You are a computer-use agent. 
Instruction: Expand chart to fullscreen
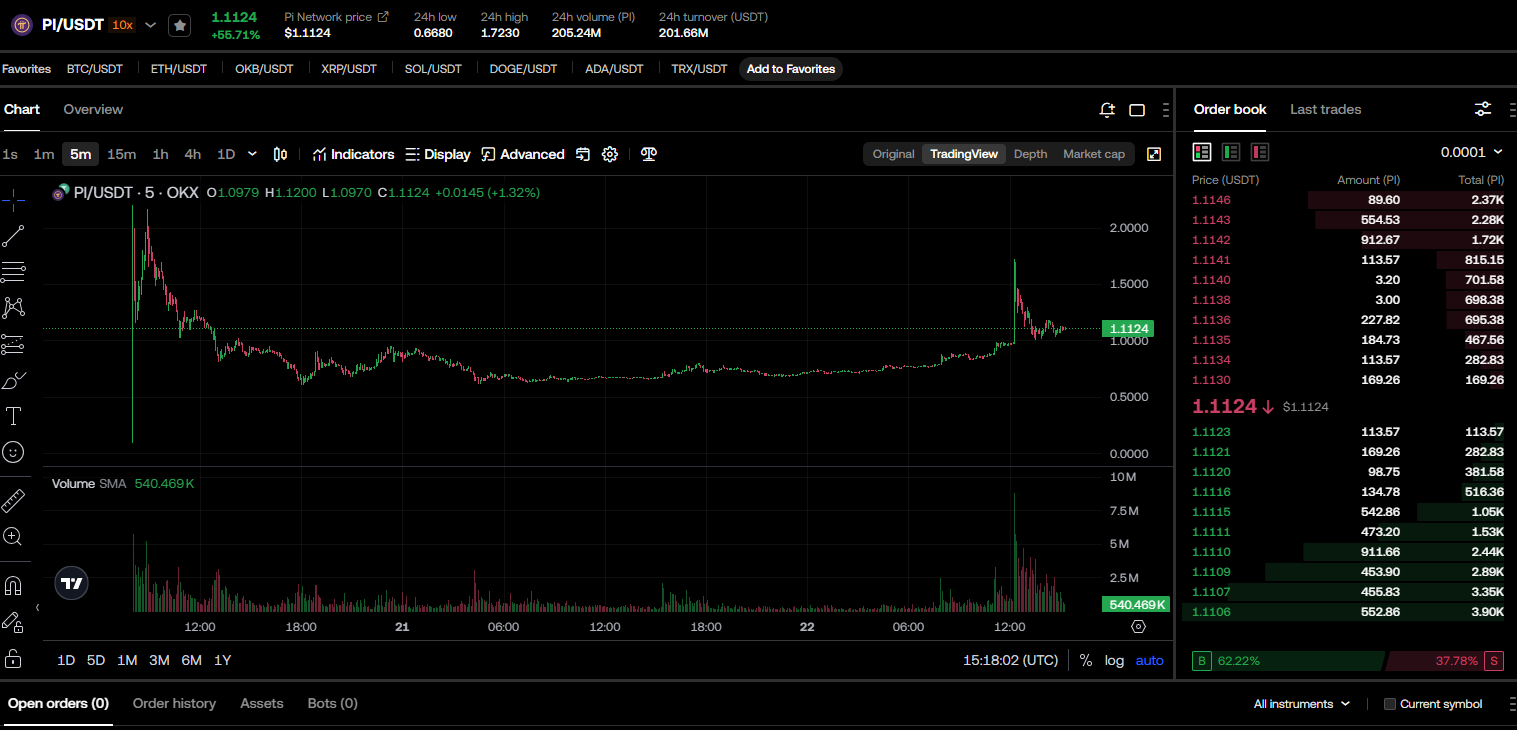click(1154, 154)
